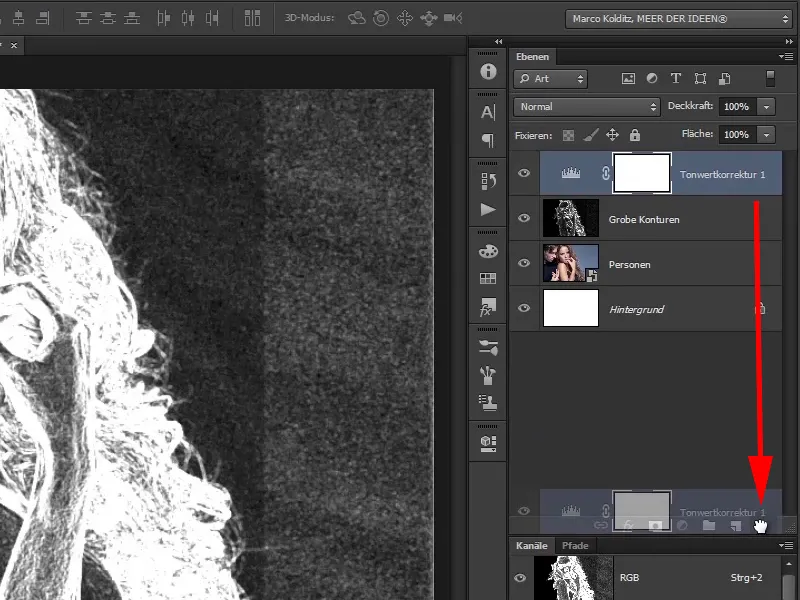Open the Fläche slider arrow
The height and width of the screenshot is (600, 800).
point(766,135)
